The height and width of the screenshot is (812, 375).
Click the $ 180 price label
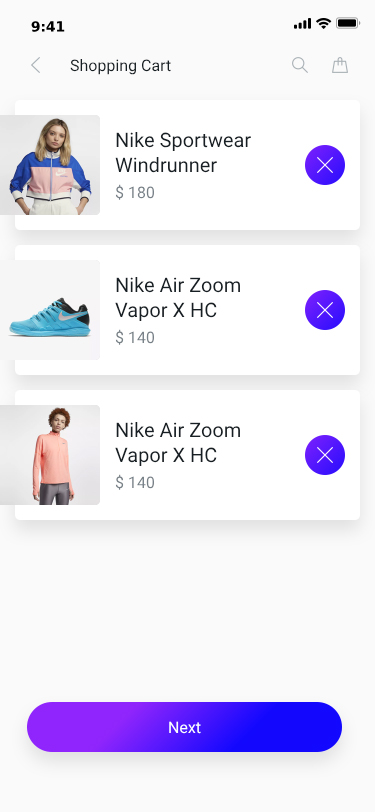135,193
